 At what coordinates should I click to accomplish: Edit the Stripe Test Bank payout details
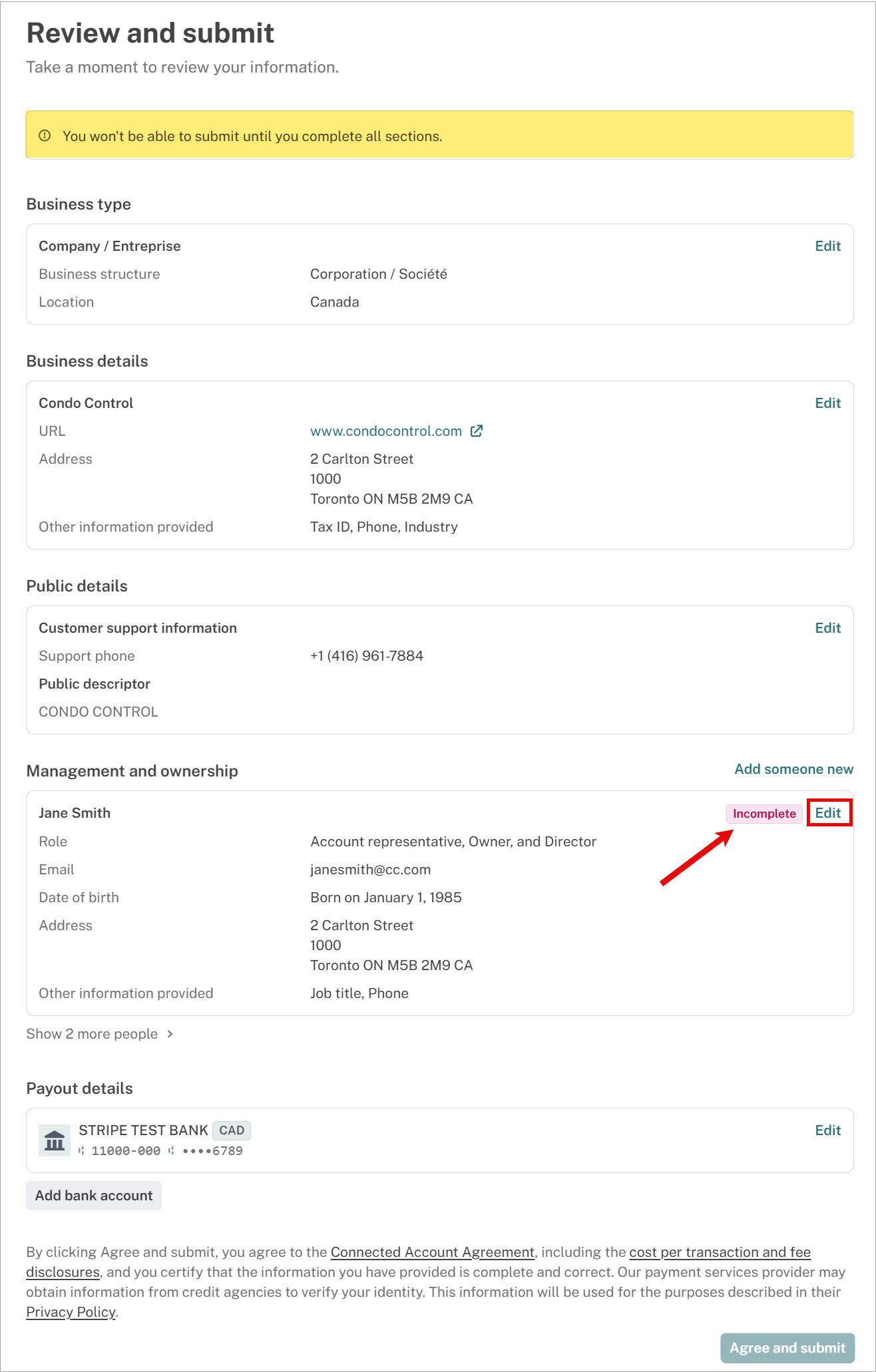pos(827,1130)
